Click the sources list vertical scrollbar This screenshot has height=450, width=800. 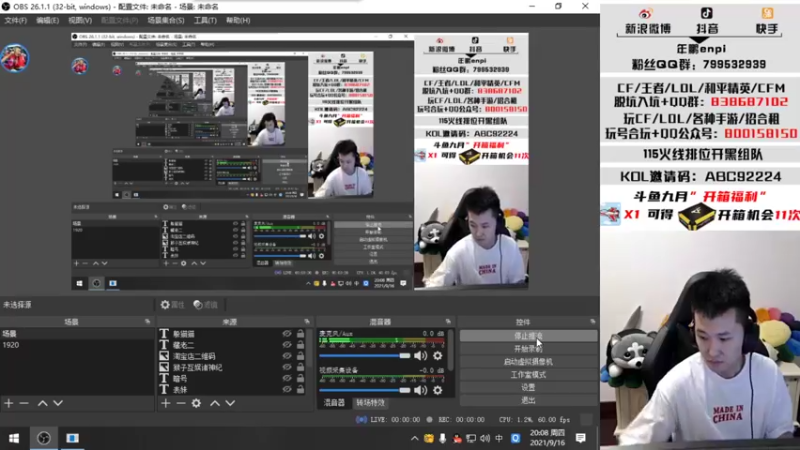309,349
